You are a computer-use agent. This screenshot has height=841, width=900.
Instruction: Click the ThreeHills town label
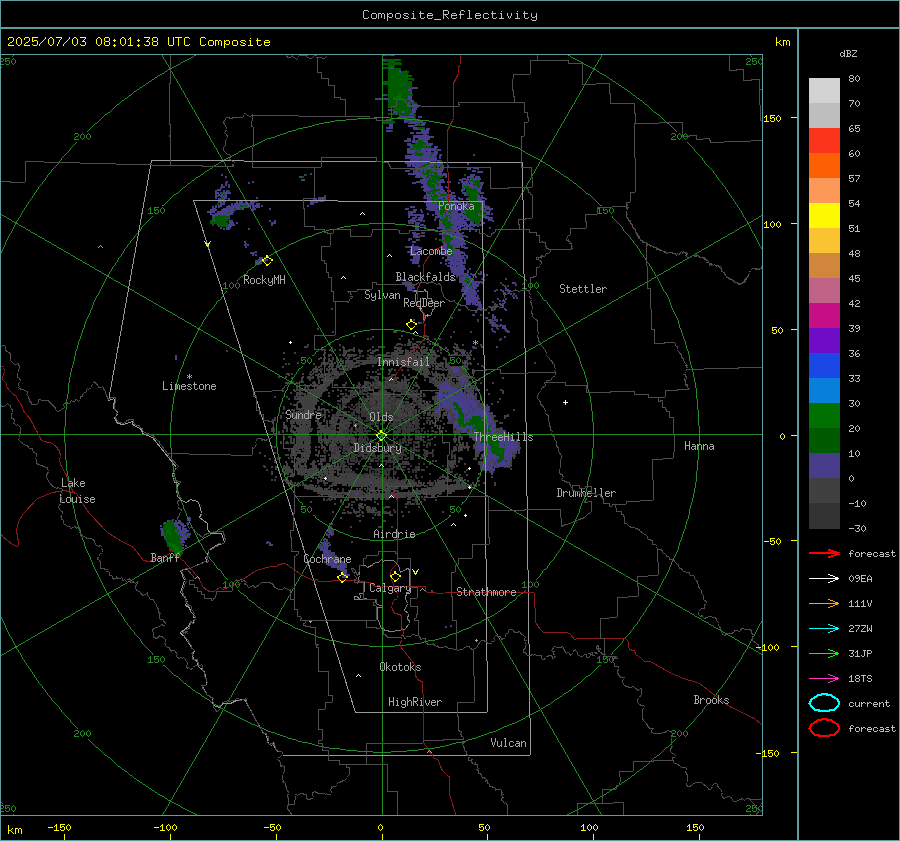(503, 437)
